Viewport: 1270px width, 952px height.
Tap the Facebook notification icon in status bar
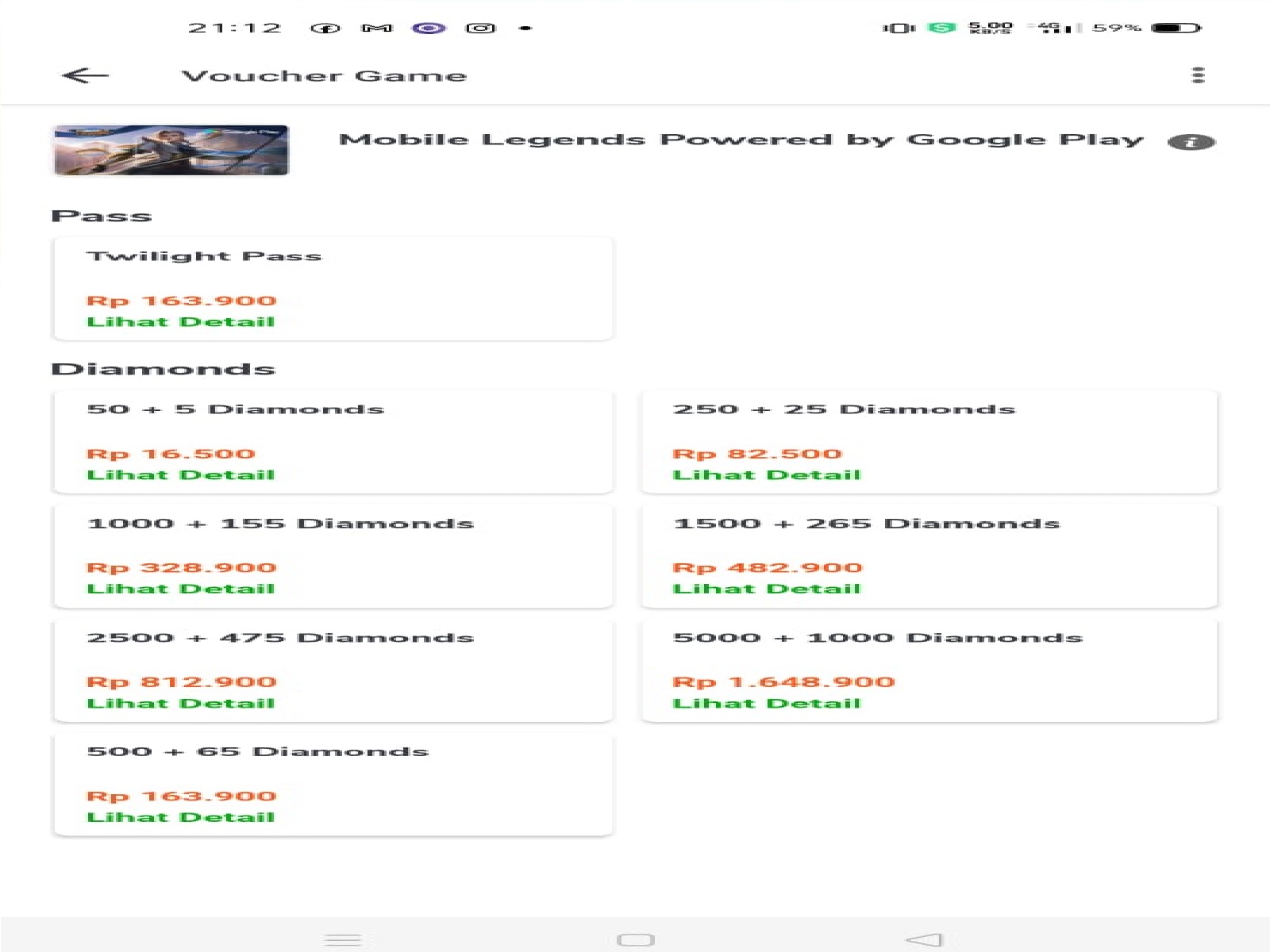(x=326, y=27)
